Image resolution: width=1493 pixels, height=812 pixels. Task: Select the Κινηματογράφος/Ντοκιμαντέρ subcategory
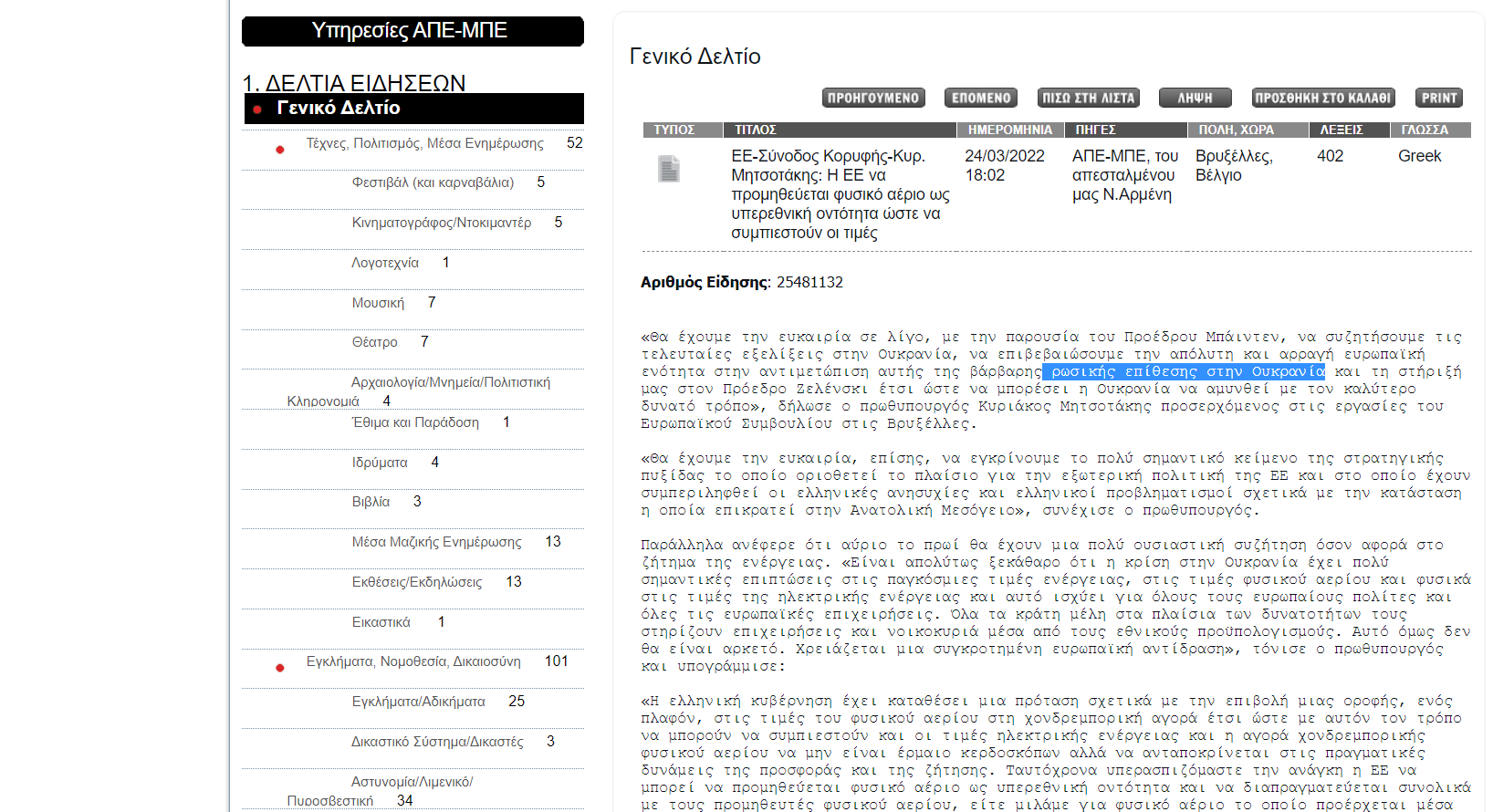441,223
